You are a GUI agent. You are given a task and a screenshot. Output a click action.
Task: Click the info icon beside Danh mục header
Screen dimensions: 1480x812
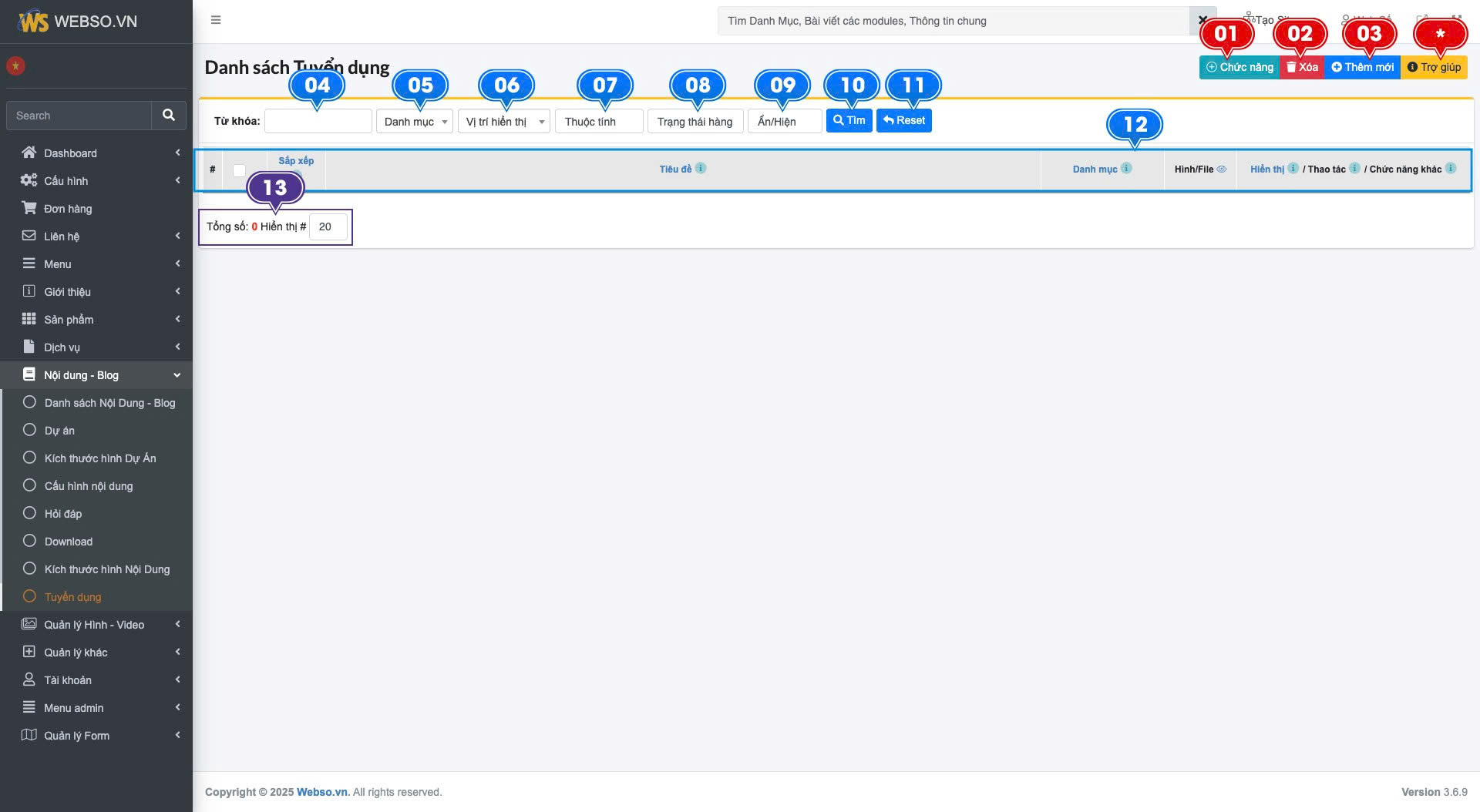tap(1126, 169)
